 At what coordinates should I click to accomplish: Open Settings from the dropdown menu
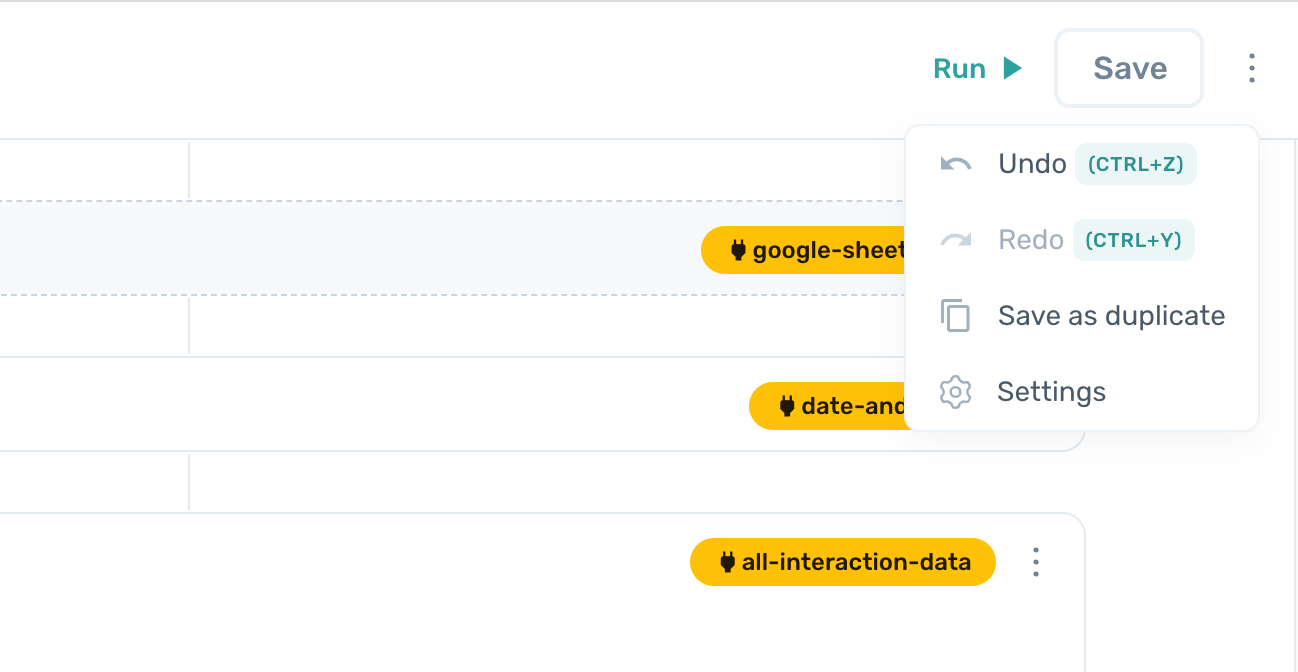1051,392
